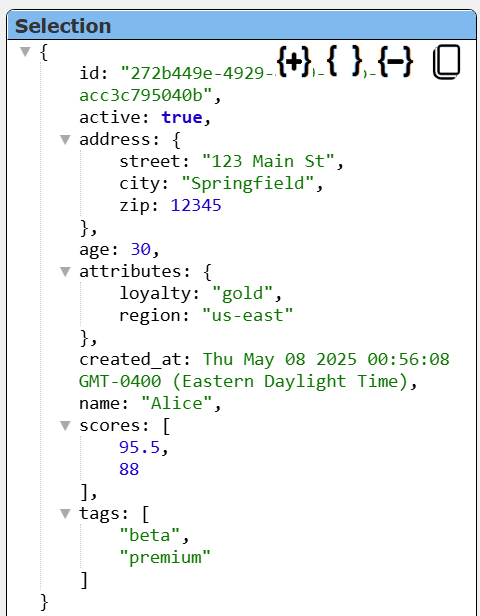Collapse the tags array
This screenshot has width=480, height=616.
(x=65, y=513)
